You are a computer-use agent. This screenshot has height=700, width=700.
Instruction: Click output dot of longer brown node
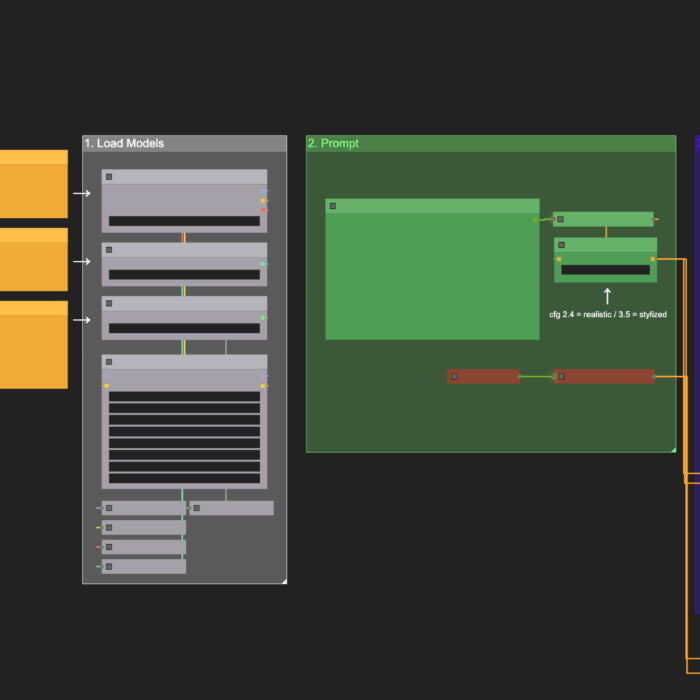(654, 376)
